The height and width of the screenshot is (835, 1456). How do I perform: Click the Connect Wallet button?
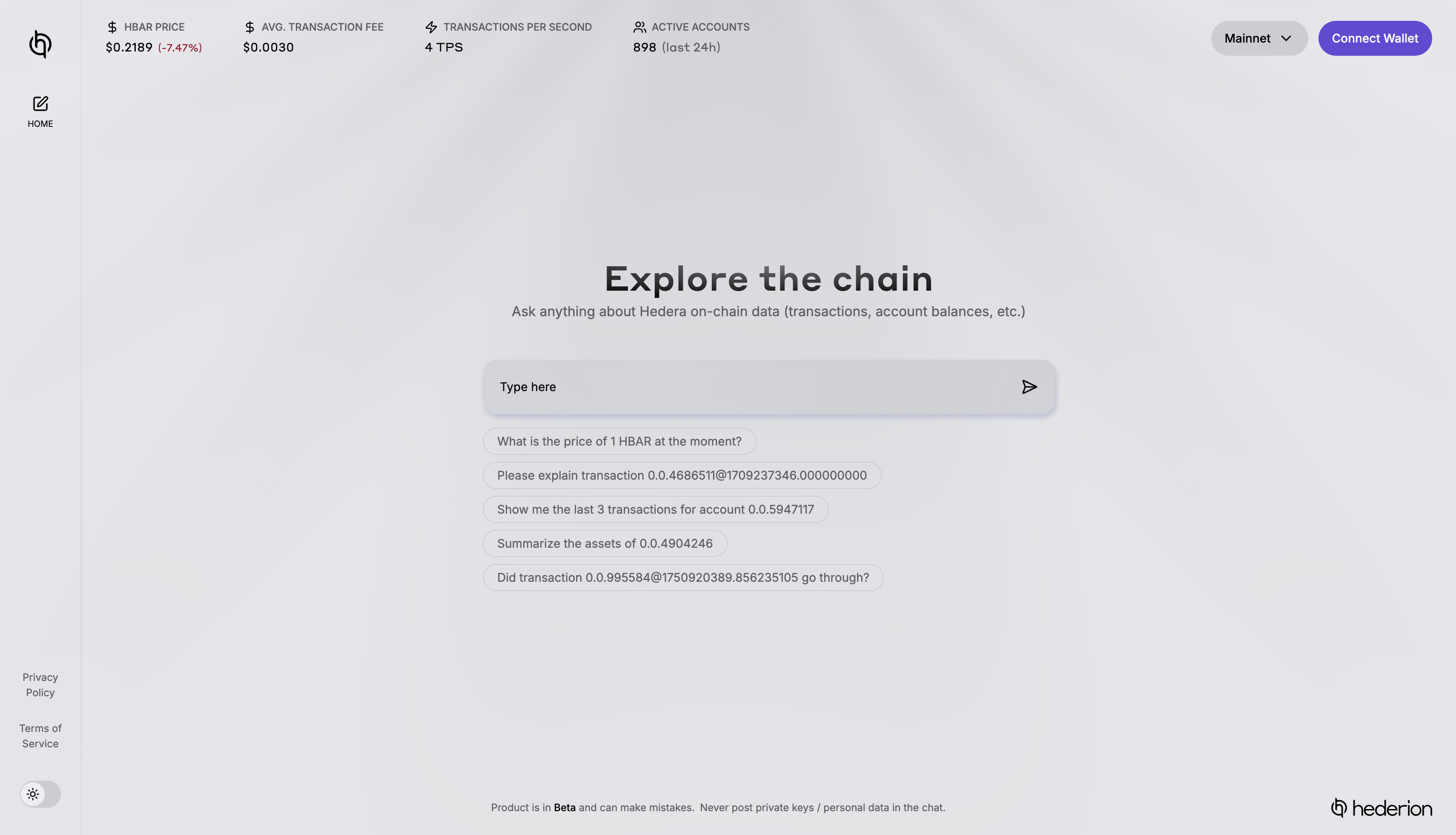tap(1375, 38)
